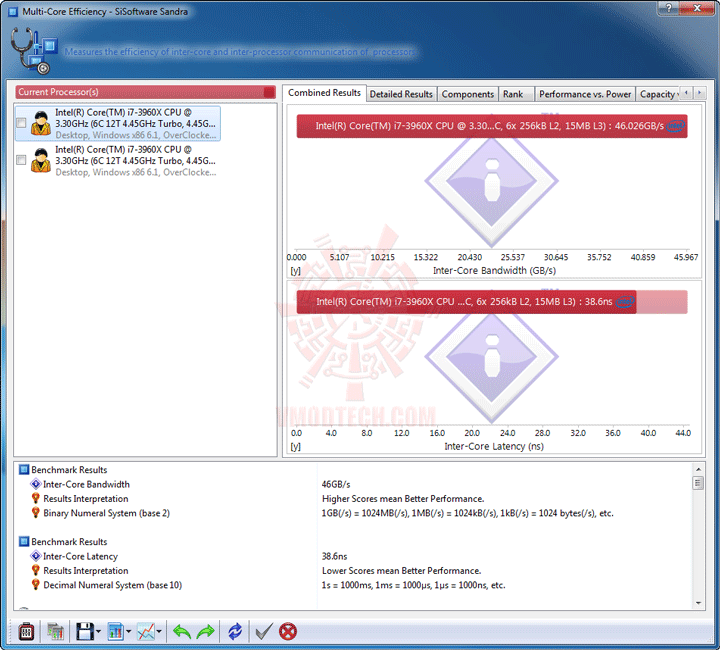Select the 'Higher Scores mean Better Performance' text
Image resolution: width=720 pixels, height=650 pixels.
(x=403, y=499)
